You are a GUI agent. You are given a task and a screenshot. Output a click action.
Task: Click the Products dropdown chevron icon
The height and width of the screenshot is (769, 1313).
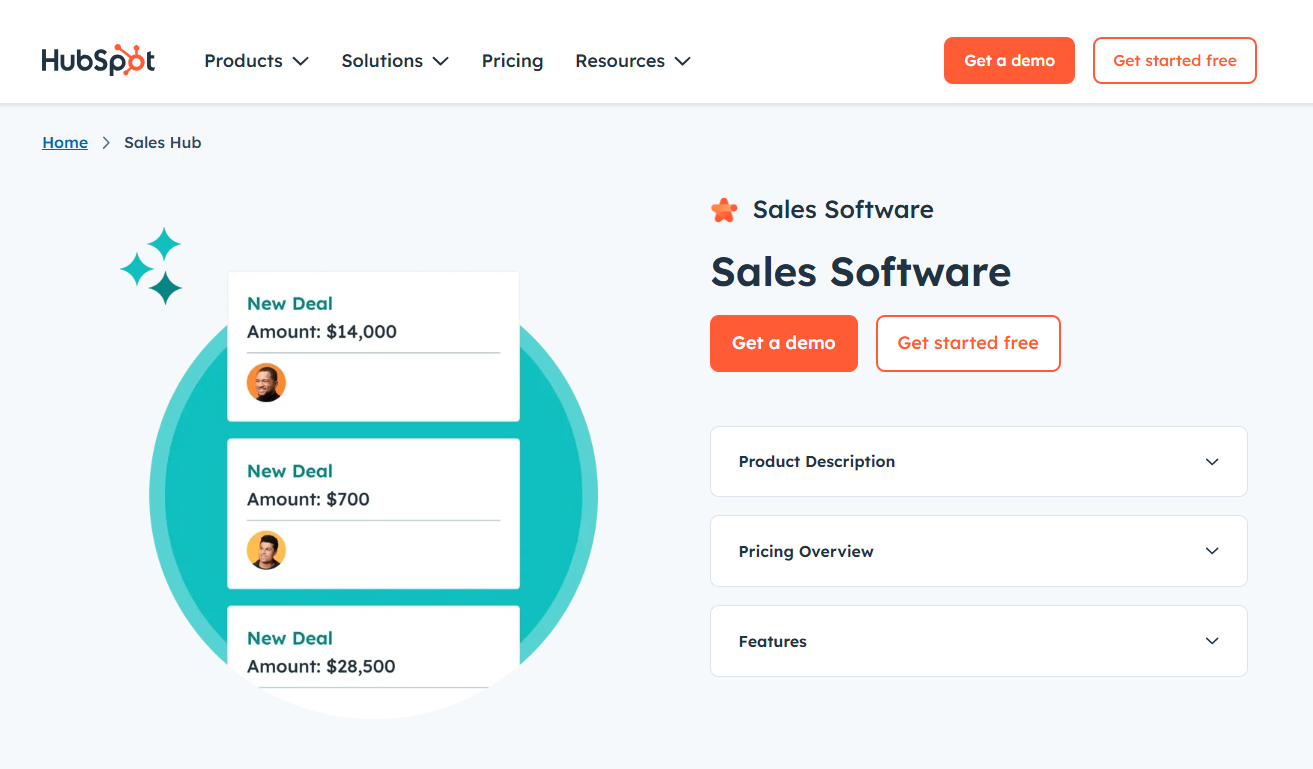(301, 61)
